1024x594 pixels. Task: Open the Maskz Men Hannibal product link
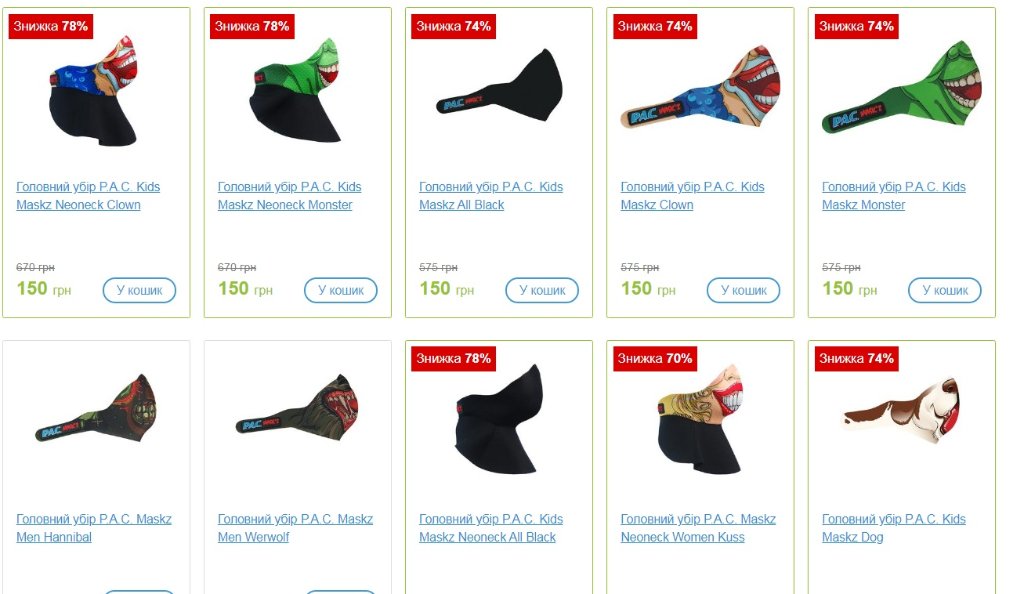[94, 528]
